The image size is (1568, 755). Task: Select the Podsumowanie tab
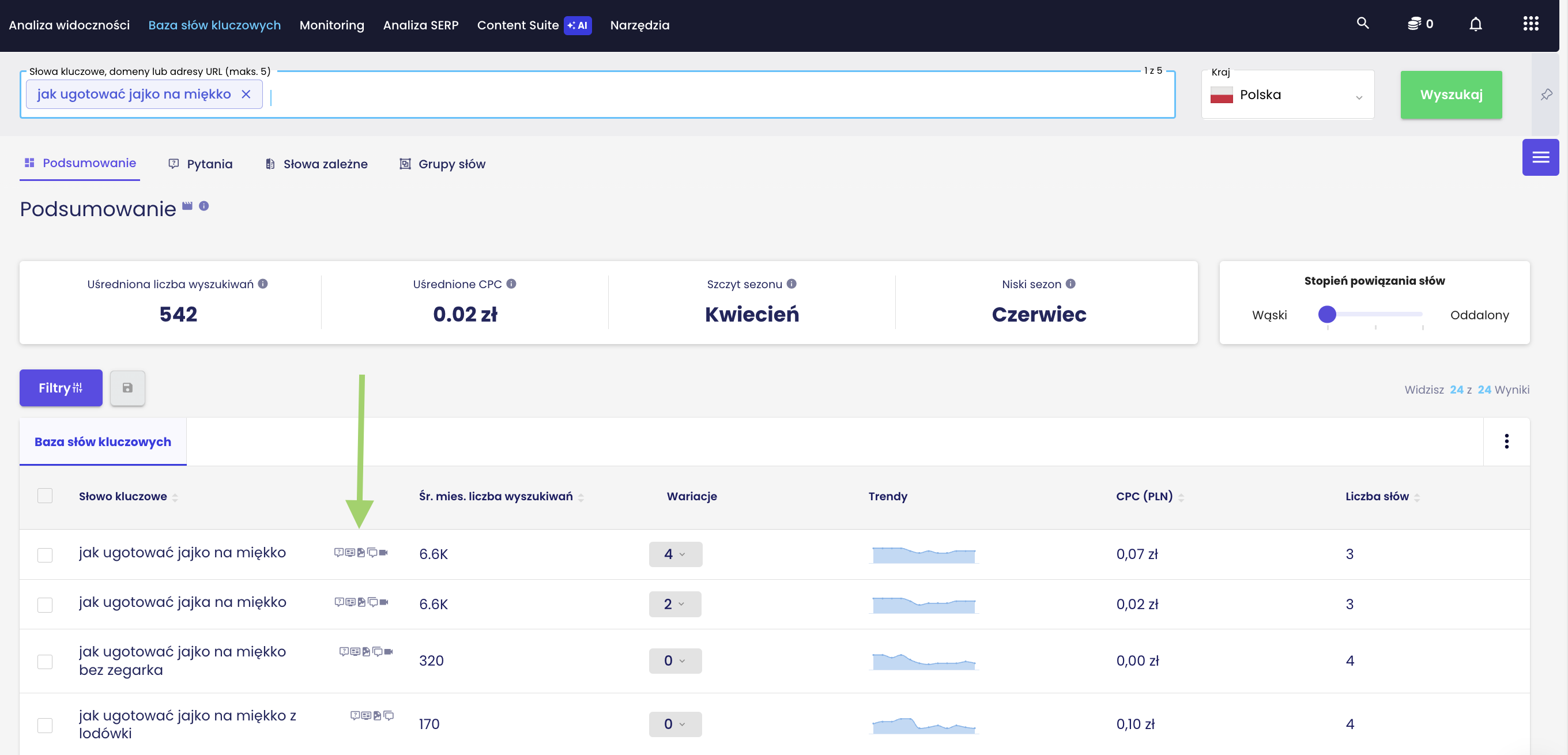(x=80, y=163)
